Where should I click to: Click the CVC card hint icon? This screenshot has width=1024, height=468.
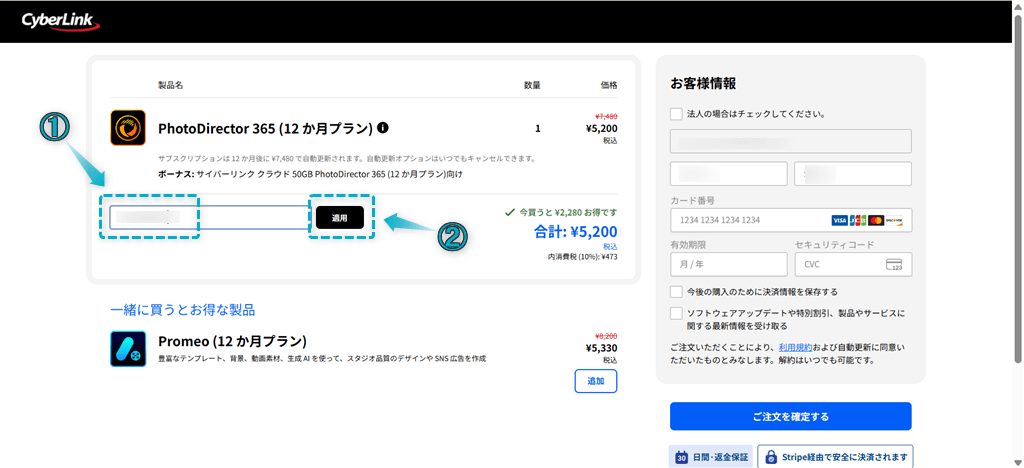[894, 264]
